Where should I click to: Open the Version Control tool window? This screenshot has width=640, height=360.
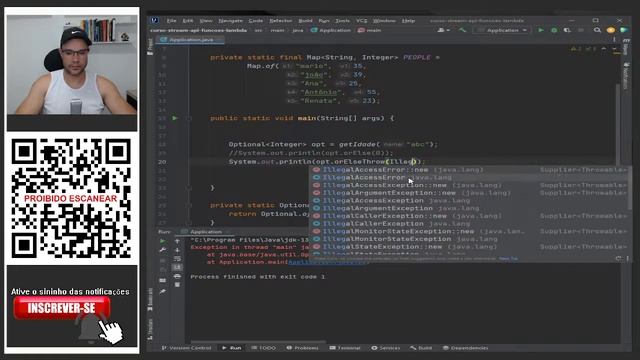(187, 348)
